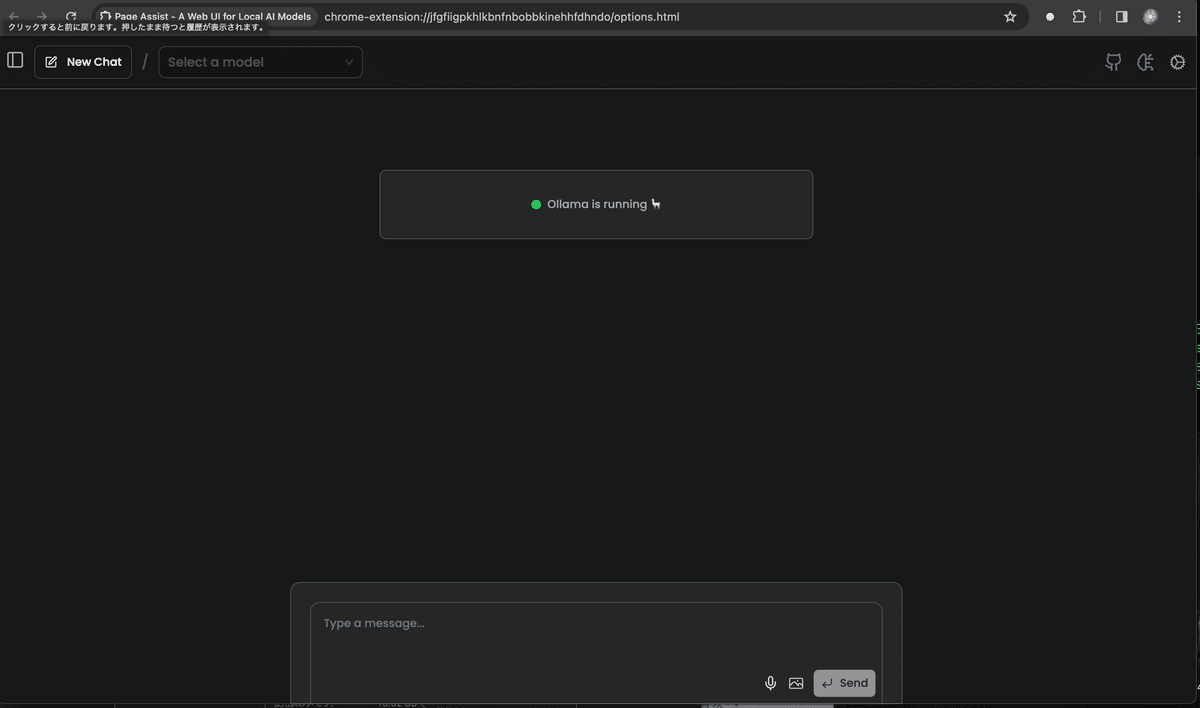The width and height of the screenshot is (1200, 708).
Task: Open the GitHub repository icon
Action: pyautogui.click(x=1113, y=62)
